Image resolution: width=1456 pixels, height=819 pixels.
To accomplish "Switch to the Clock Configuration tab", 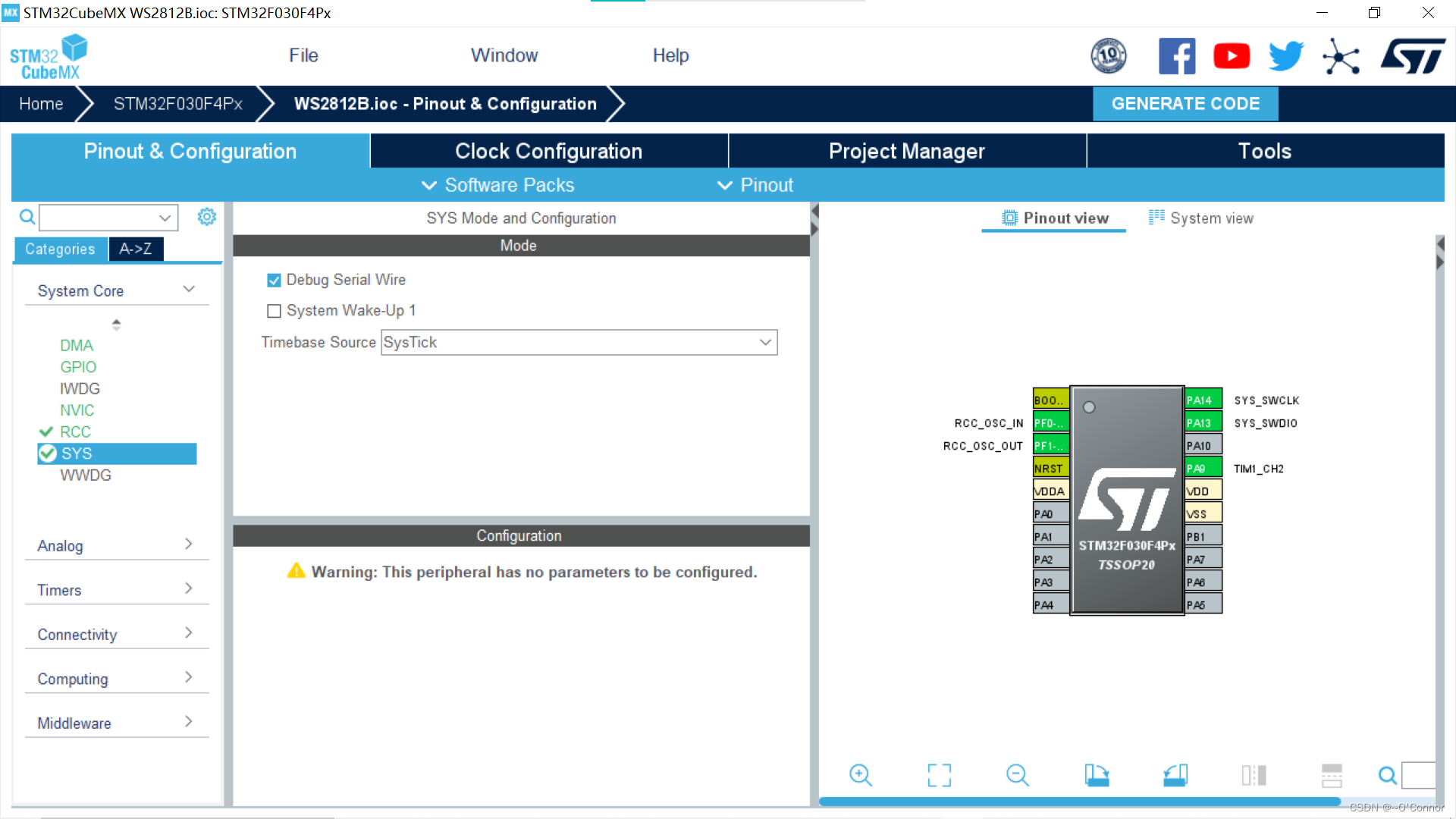I will (x=548, y=151).
